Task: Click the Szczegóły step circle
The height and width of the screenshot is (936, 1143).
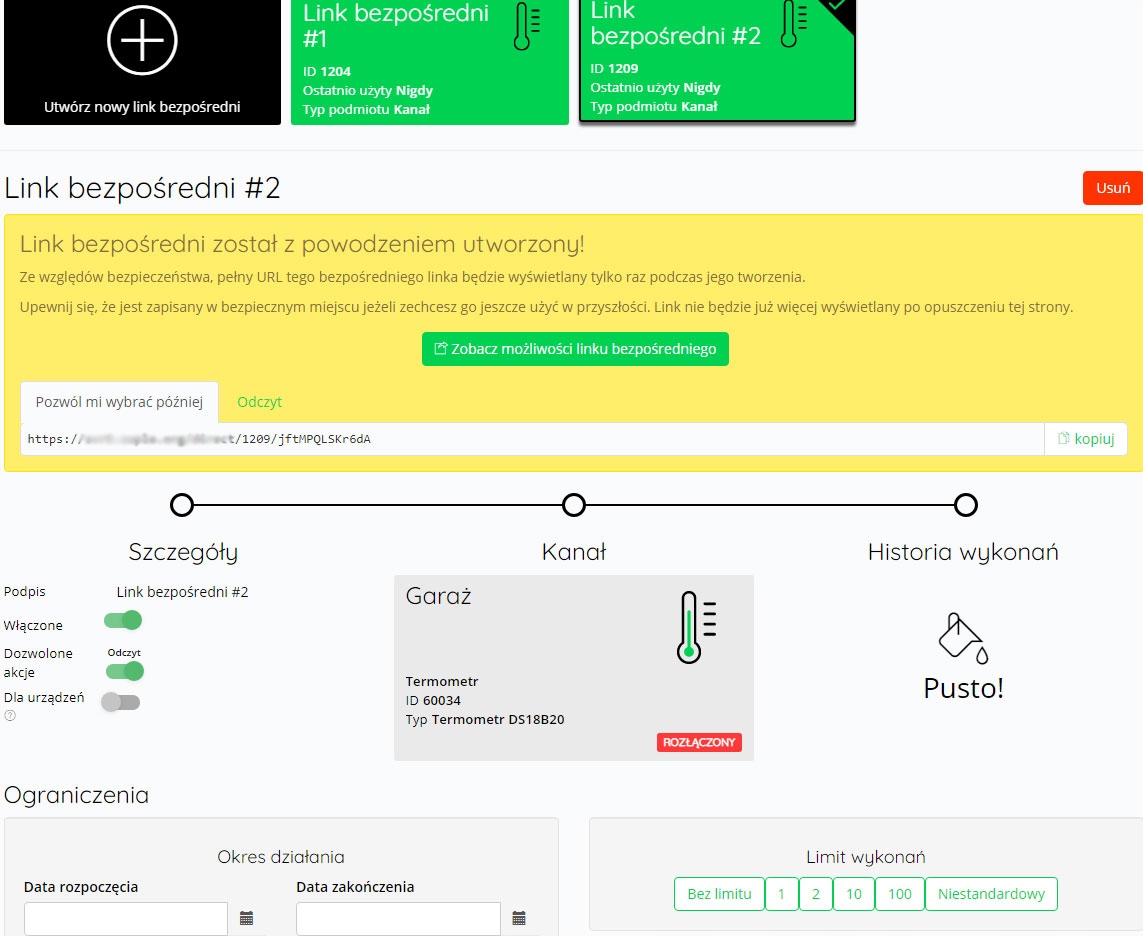Action: pos(182,504)
